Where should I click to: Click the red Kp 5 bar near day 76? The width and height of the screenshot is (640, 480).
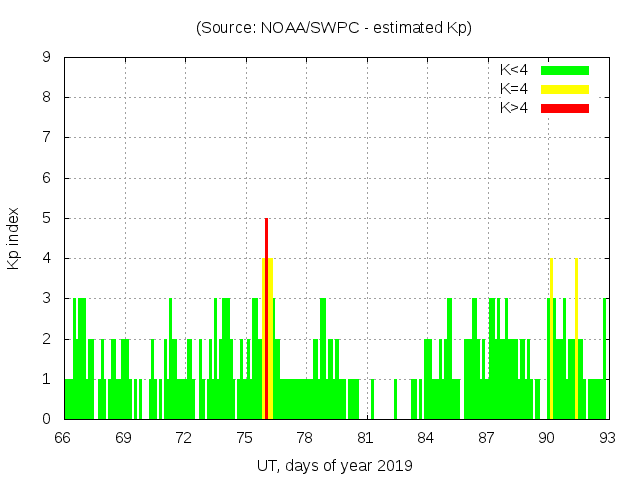point(266,238)
